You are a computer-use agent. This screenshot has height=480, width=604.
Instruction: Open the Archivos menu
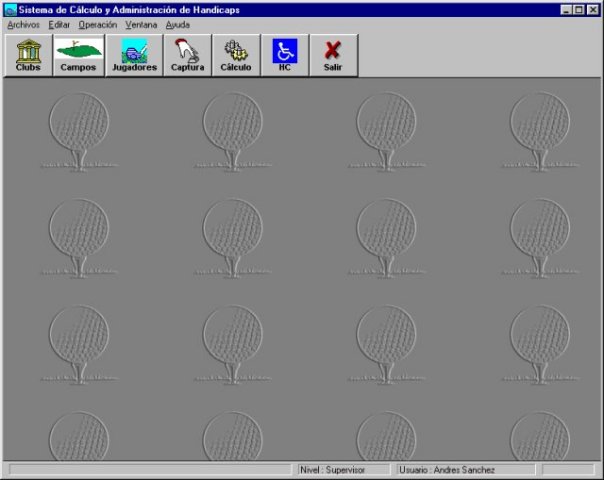[x=23, y=24]
